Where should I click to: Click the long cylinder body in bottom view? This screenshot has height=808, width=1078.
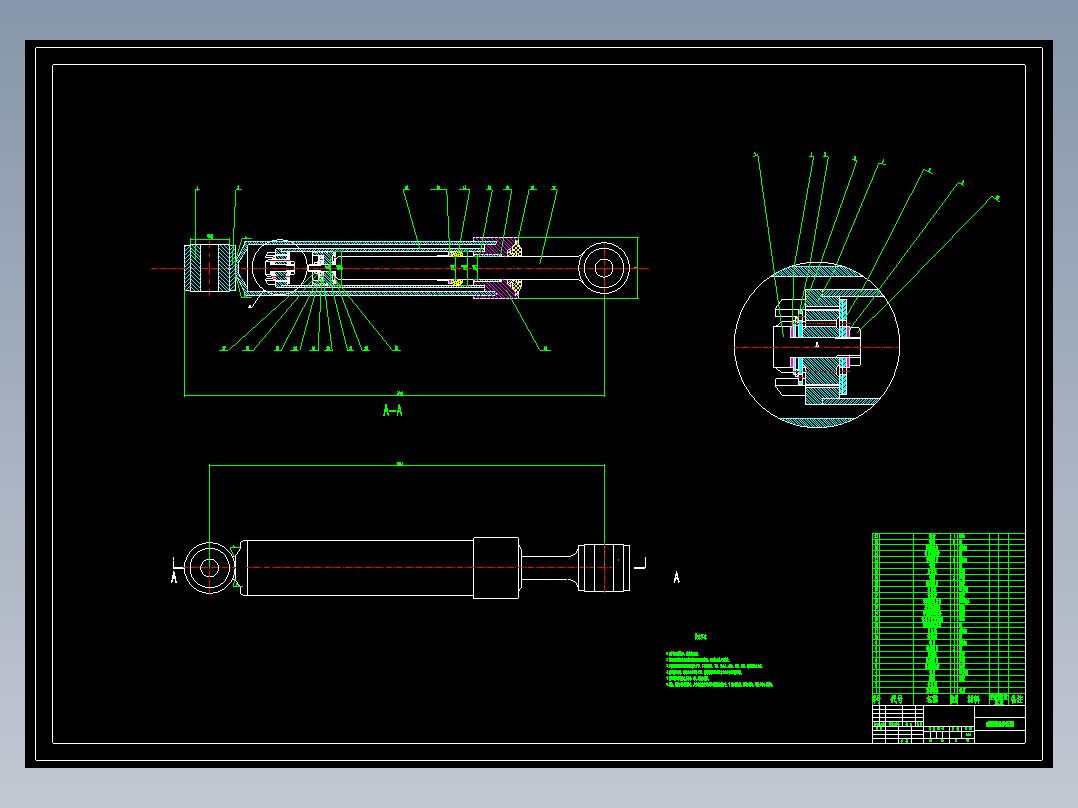coord(358,567)
